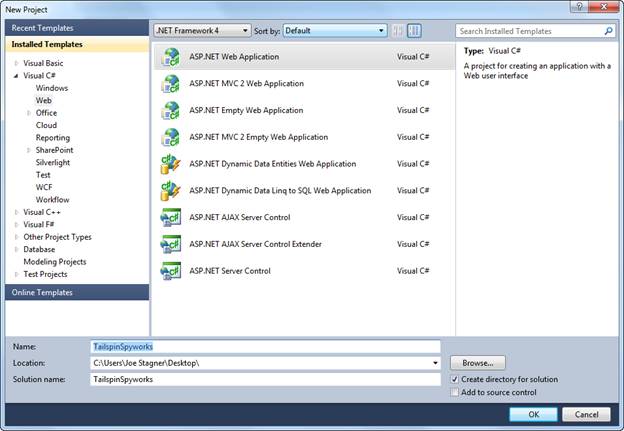Select the Cloud category
This screenshot has height=431, width=624.
click(46, 125)
